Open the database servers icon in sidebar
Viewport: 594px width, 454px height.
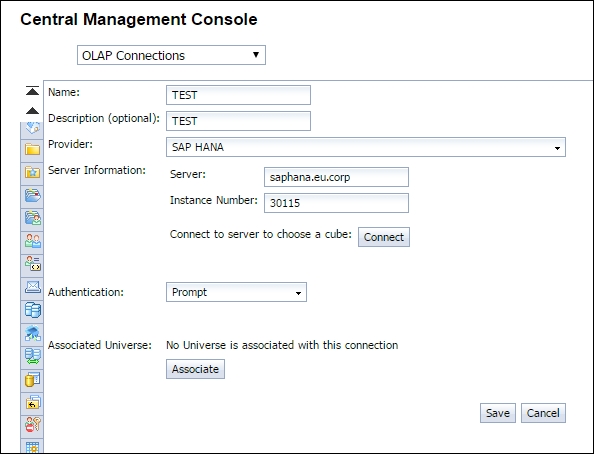pos(33,310)
